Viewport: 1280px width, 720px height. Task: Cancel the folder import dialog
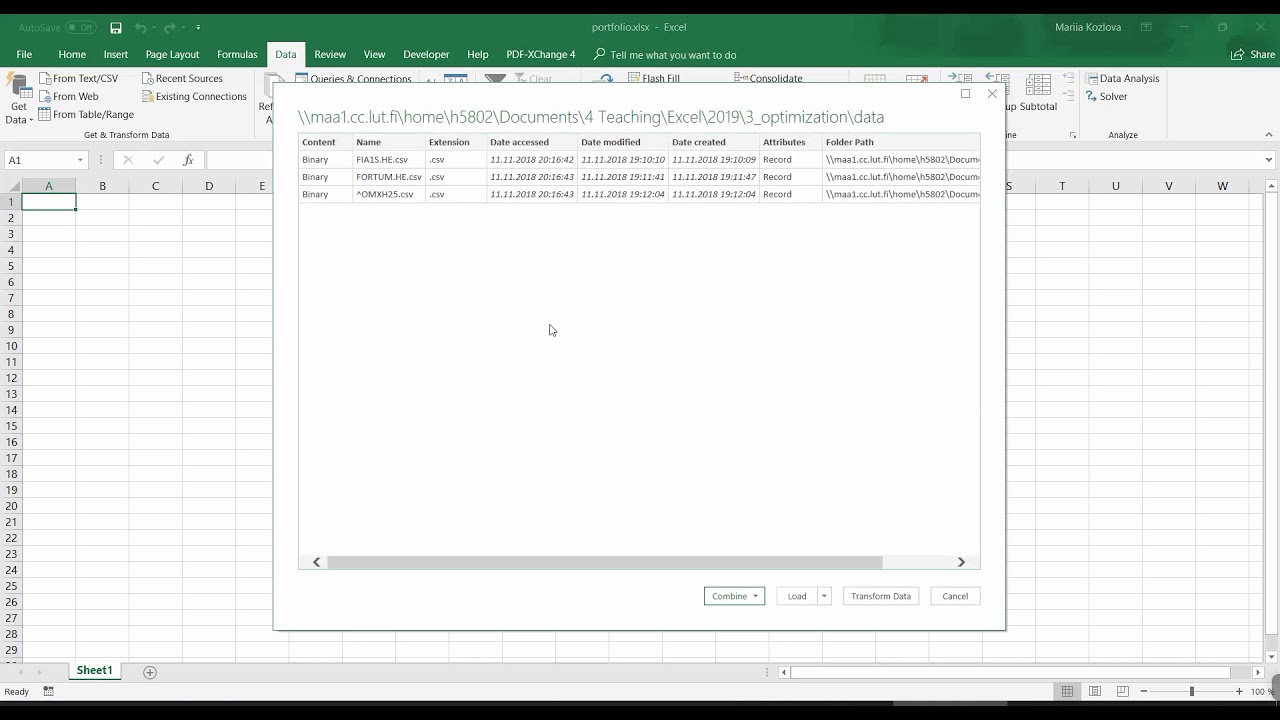pos(955,596)
